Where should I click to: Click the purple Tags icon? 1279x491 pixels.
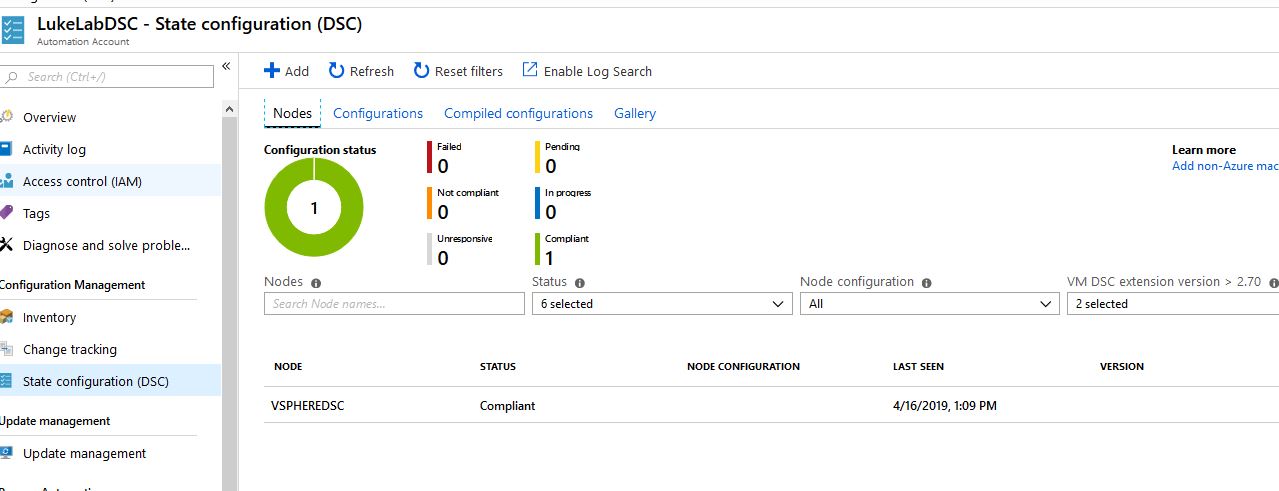point(7,213)
